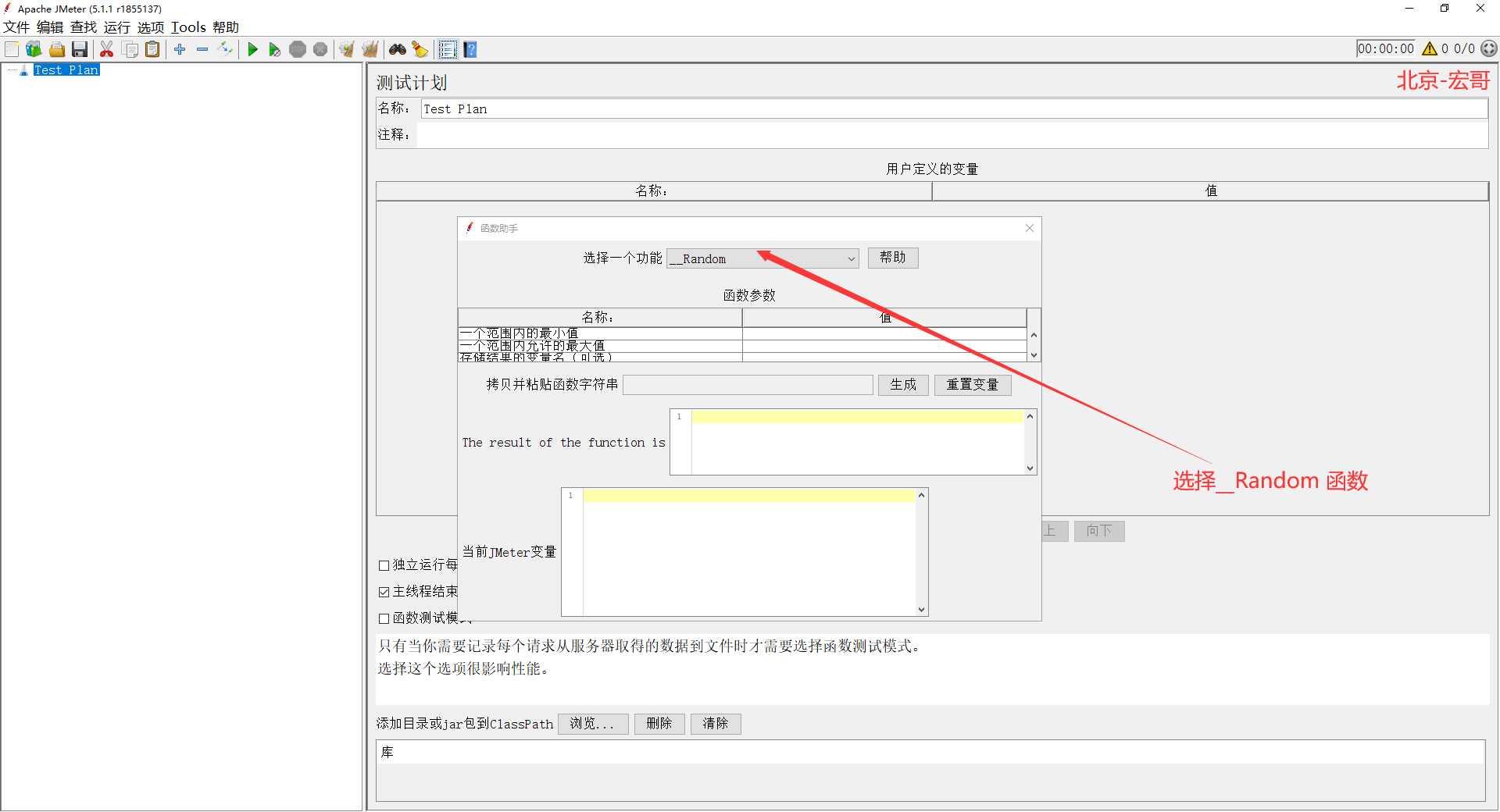Click the 重置变量 button
1500x812 pixels.
(x=973, y=385)
